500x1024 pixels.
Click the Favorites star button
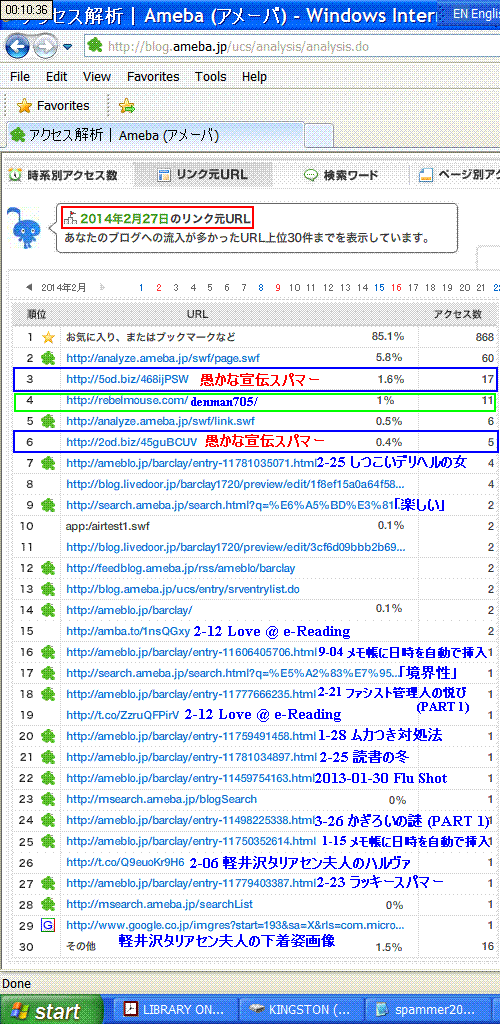[x=53, y=106]
